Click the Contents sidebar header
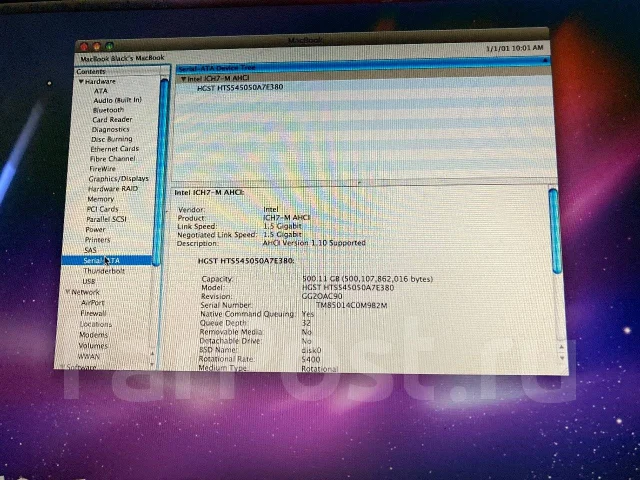Screen dimensions: 640x480 (122, 71)
